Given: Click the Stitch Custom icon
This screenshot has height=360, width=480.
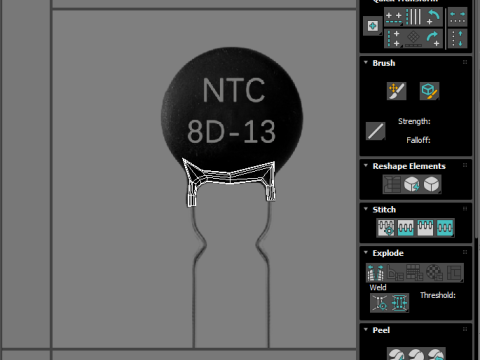Looking at the screenshot, I should coord(445,228).
